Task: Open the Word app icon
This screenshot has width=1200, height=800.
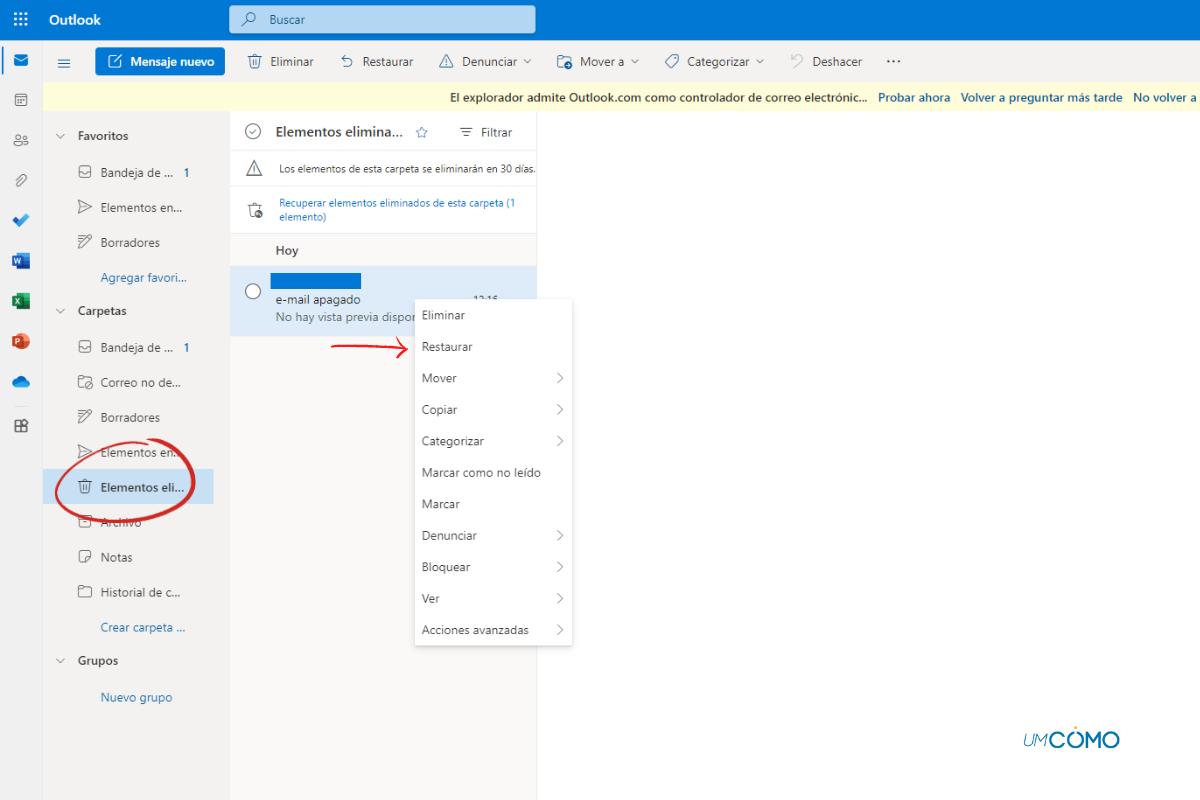Action: pyautogui.click(x=21, y=261)
